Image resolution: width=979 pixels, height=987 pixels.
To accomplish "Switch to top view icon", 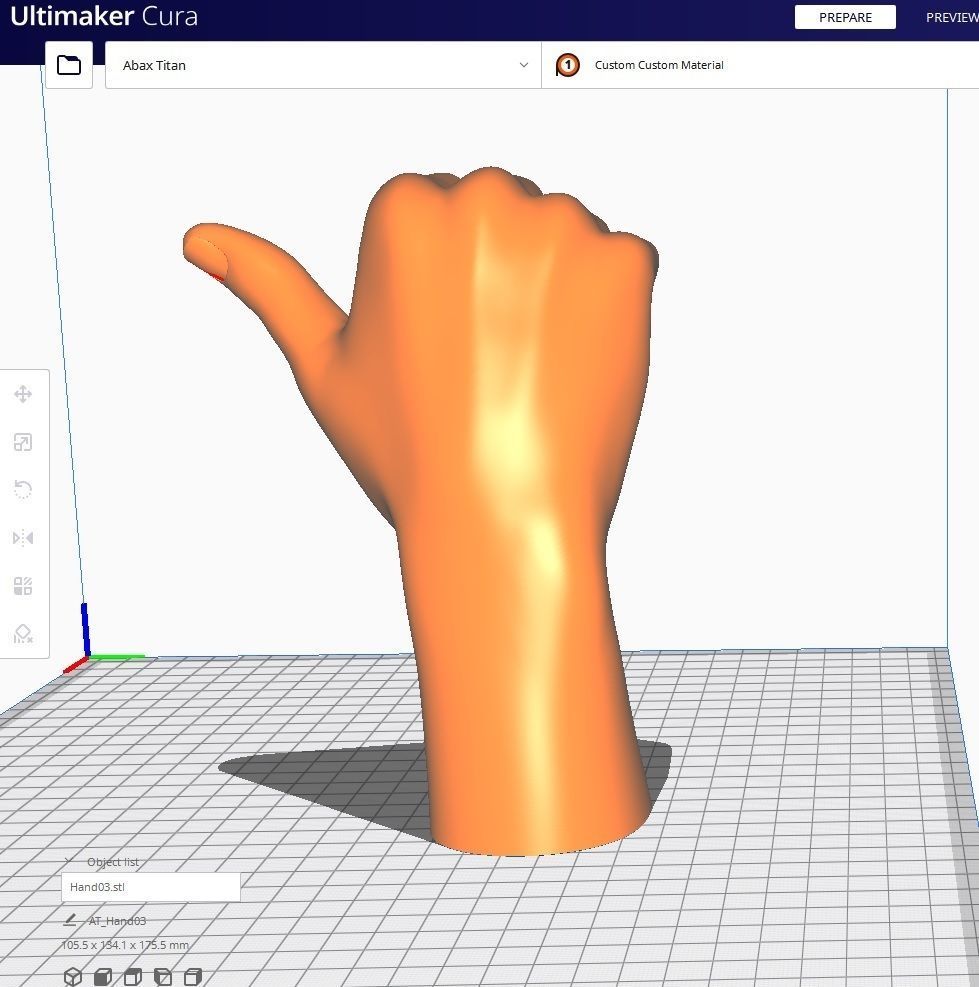I will click(133, 976).
